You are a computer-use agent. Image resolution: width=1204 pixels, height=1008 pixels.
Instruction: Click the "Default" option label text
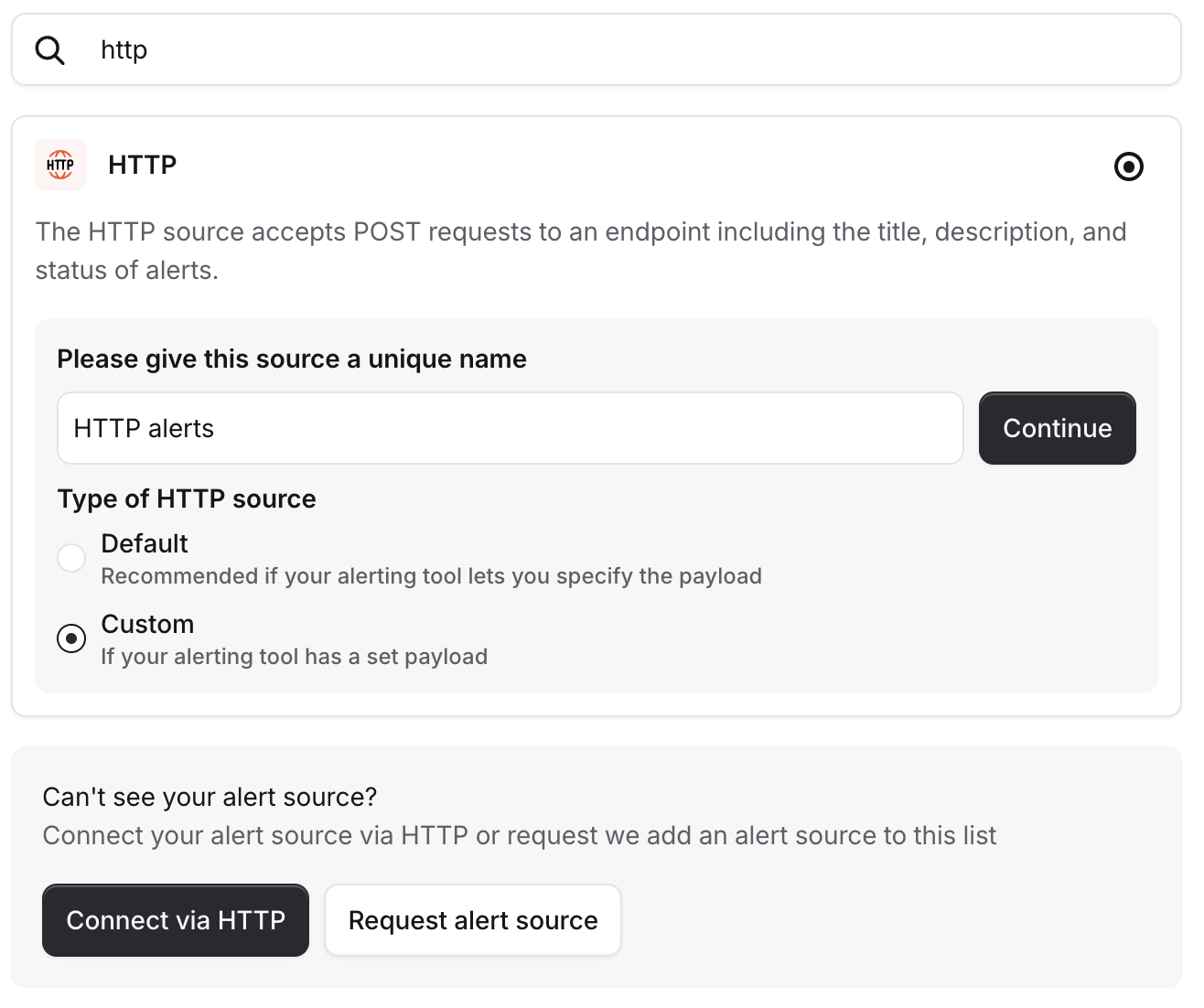tap(144, 543)
